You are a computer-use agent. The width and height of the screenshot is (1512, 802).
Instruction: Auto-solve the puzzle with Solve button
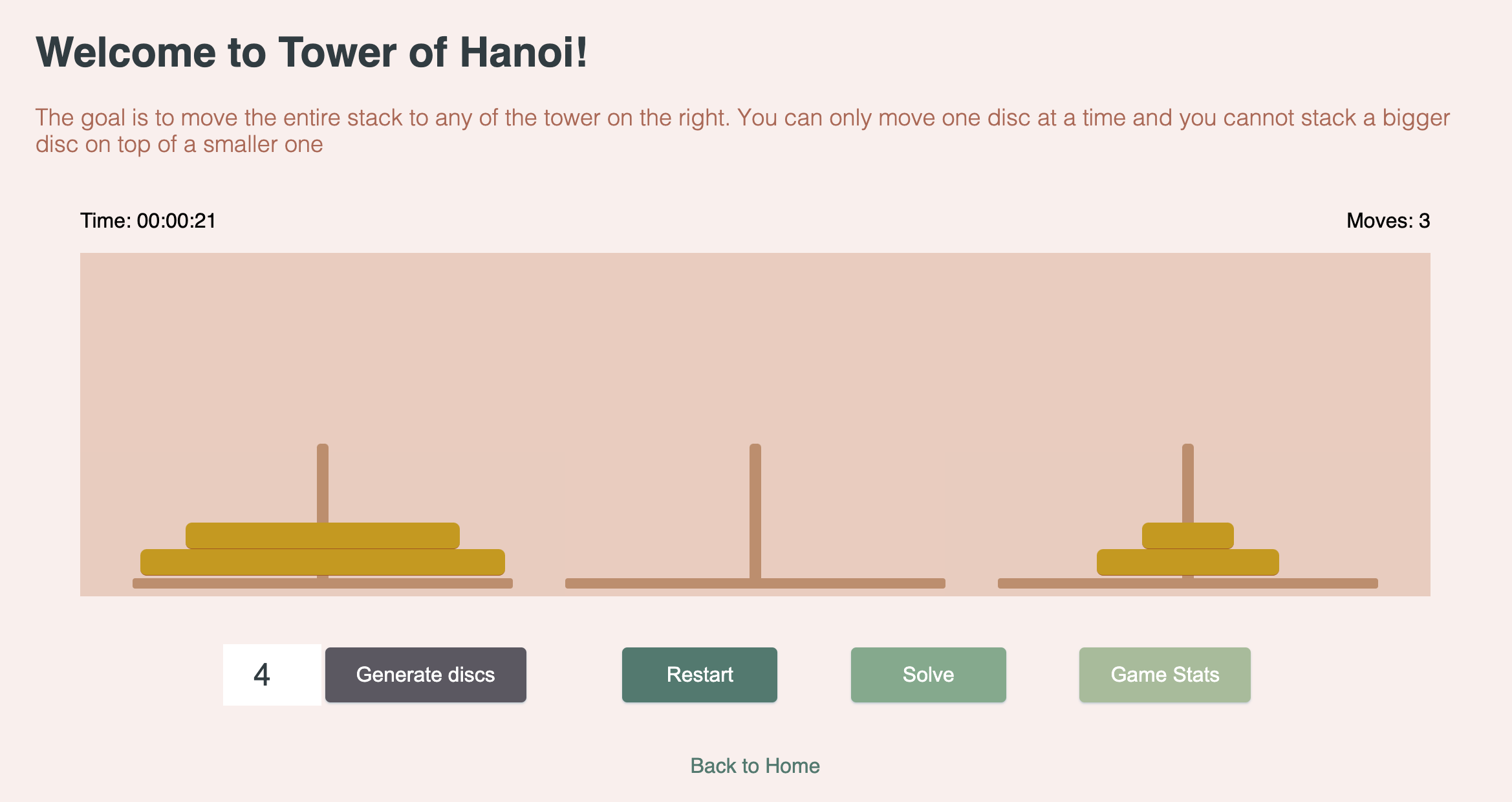(929, 675)
